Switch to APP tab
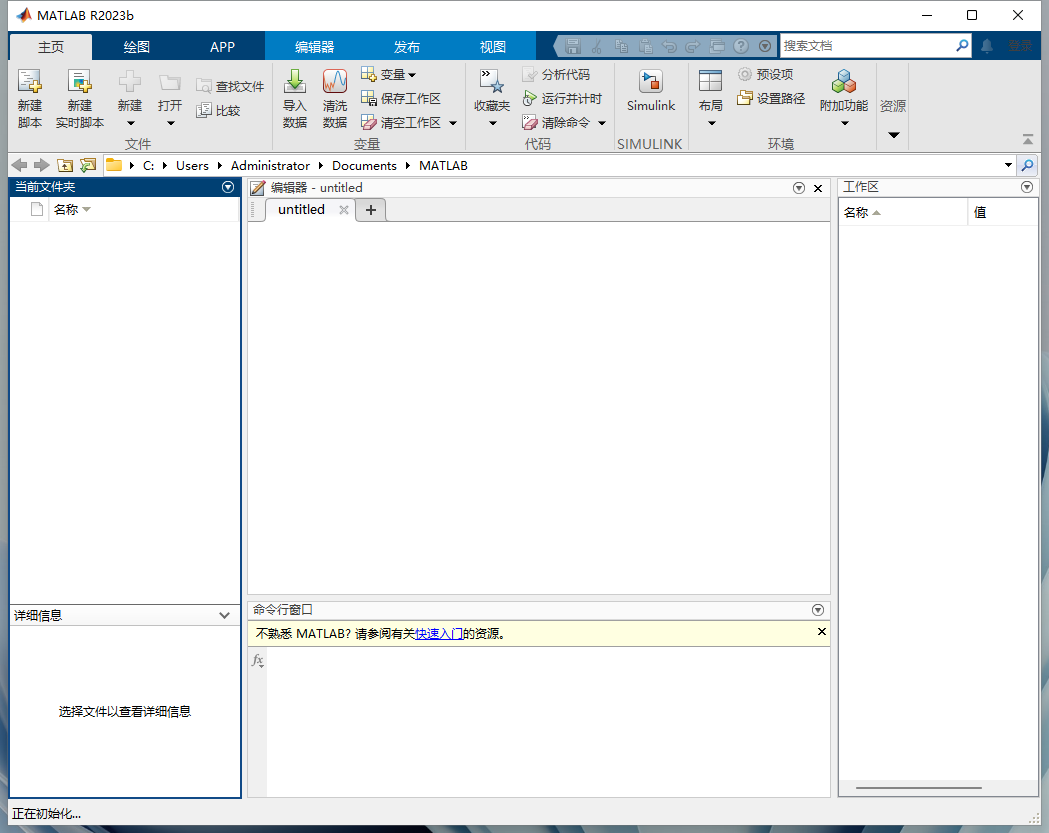The width and height of the screenshot is (1049, 833). pos(222,47)
